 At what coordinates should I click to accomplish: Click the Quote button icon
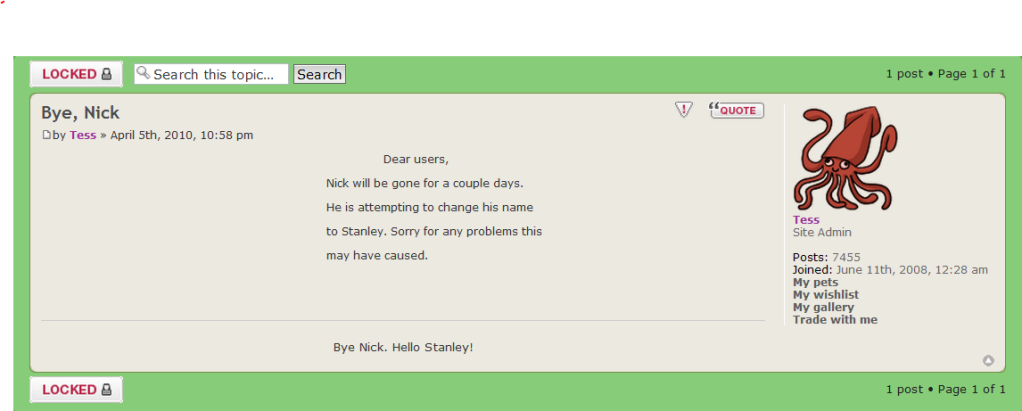tap(737, 110)
